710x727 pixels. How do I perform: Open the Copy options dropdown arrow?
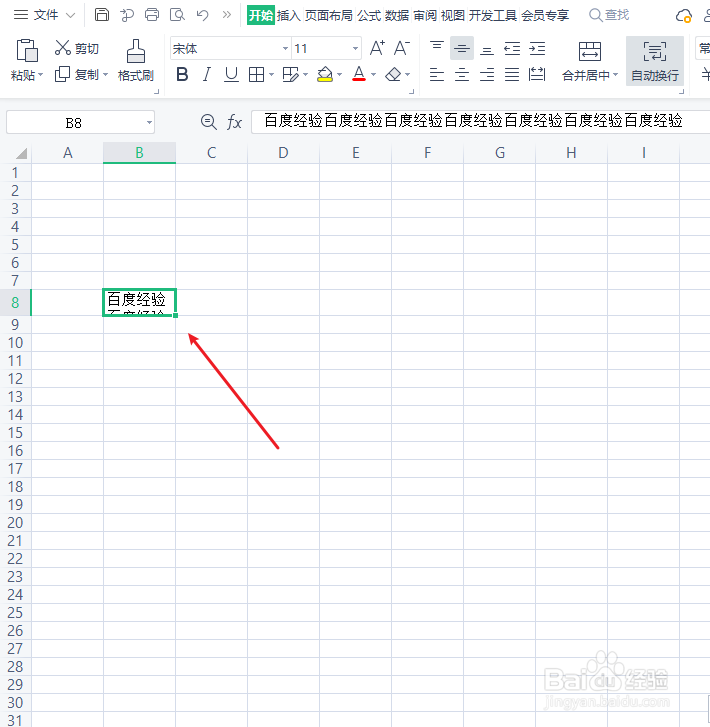tap(106, 75)
